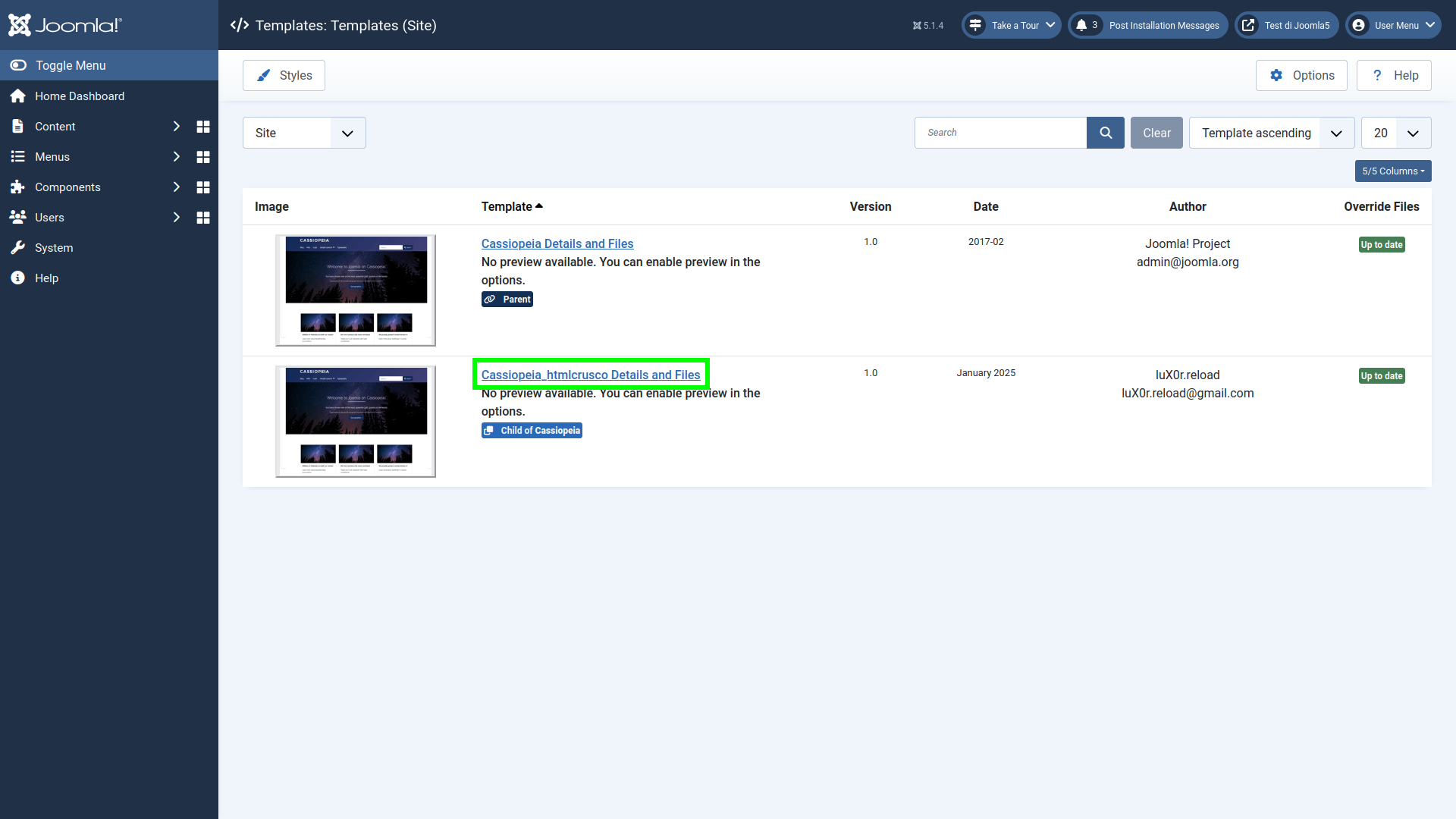
Task: Click the Menus list icon
Action: (x=17, y=156)
